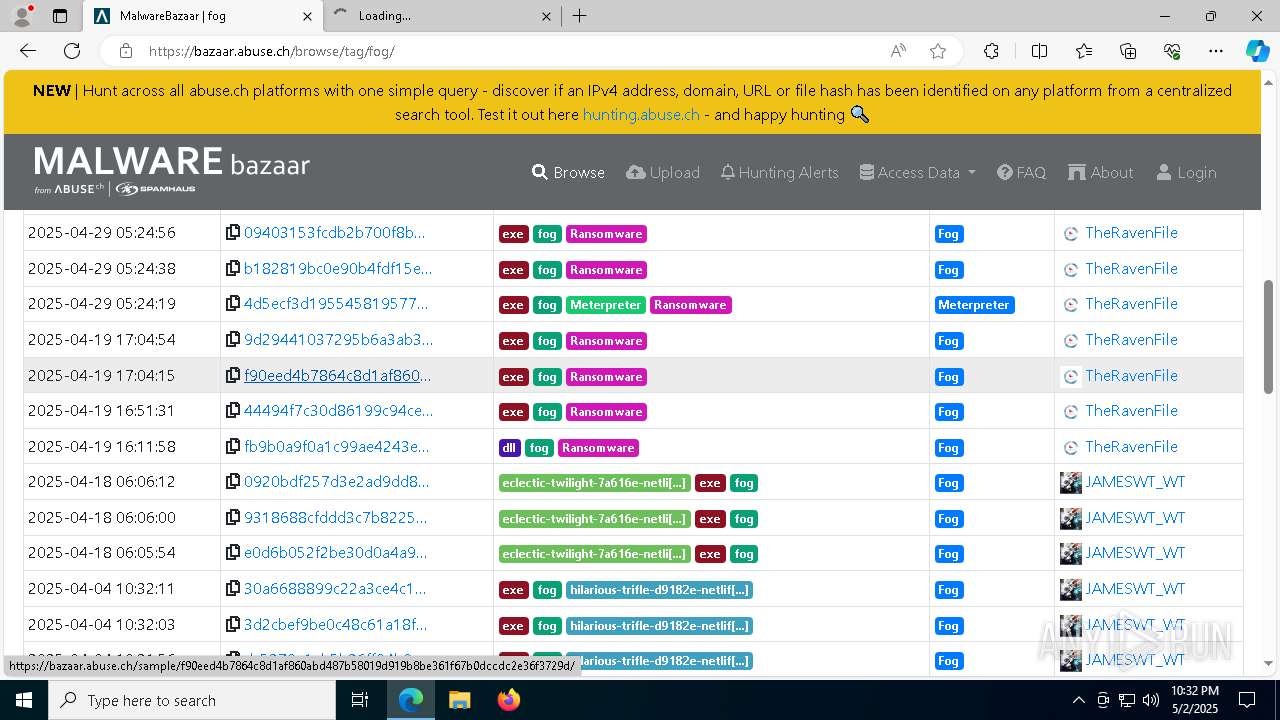Click Fog signature on b182819b row
Viewport: 1280px width, 720px height.
pyautogui.click(x=948, y=270)
